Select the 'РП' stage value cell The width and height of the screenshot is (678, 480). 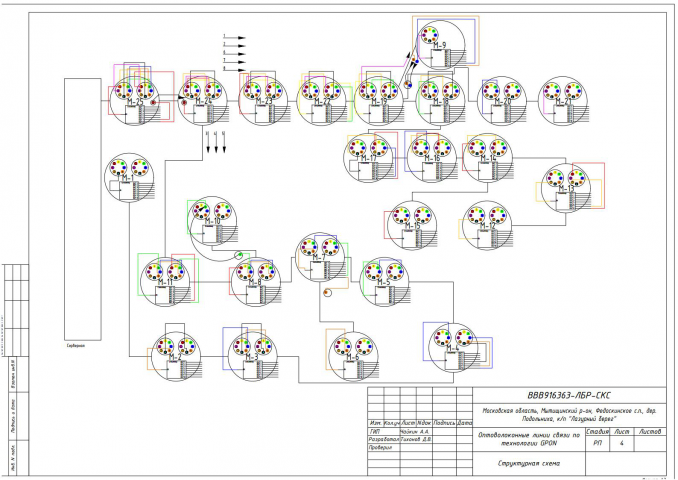pos(598,444)
